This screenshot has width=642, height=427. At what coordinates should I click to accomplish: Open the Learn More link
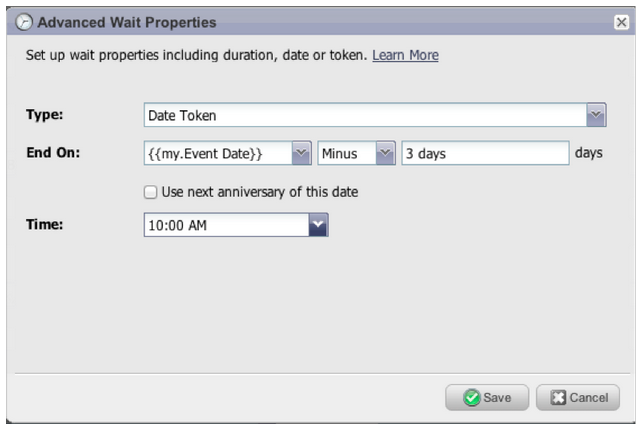(x=405, y=55)
